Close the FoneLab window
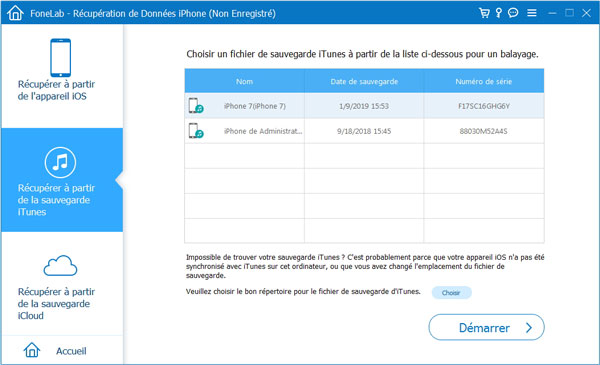 [x=586, y=13]
